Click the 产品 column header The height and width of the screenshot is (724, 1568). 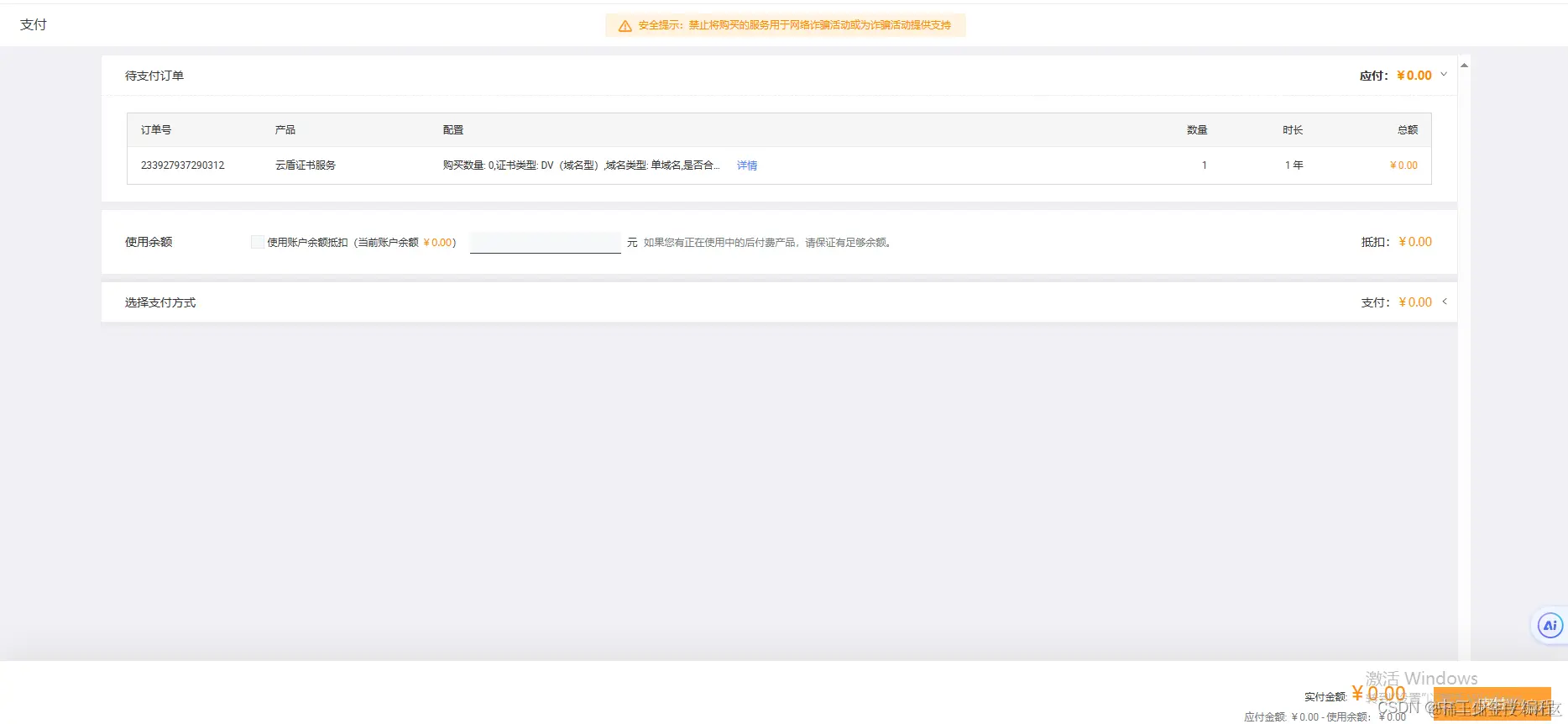tap(285, 130)
